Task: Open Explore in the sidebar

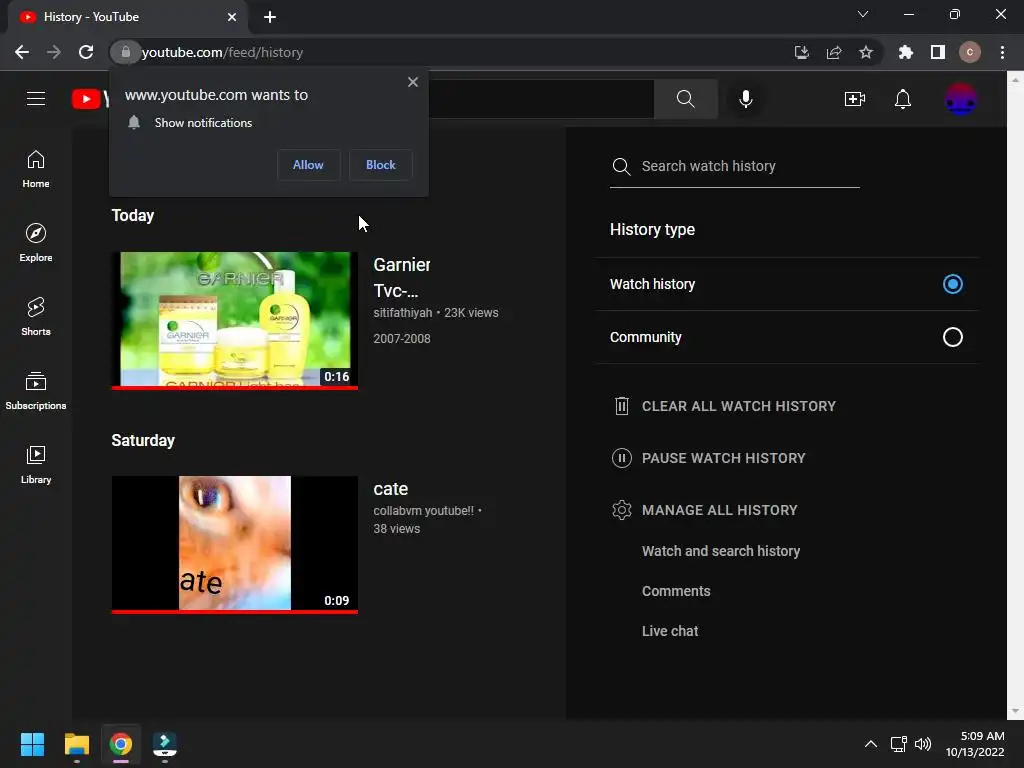Action: pyautogui.click(x=36, y=242)
